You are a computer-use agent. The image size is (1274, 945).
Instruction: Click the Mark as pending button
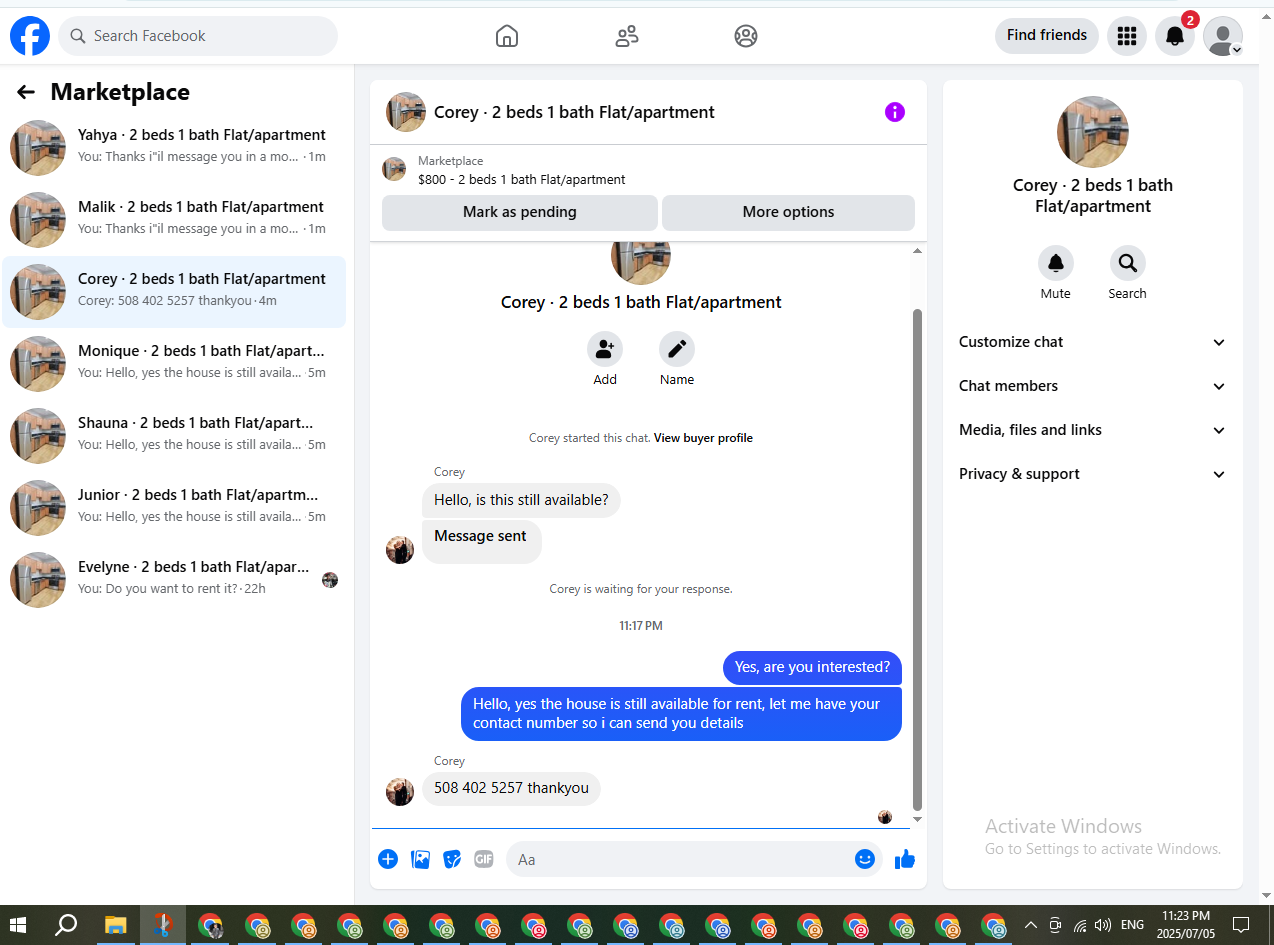(x=520, y=212)
